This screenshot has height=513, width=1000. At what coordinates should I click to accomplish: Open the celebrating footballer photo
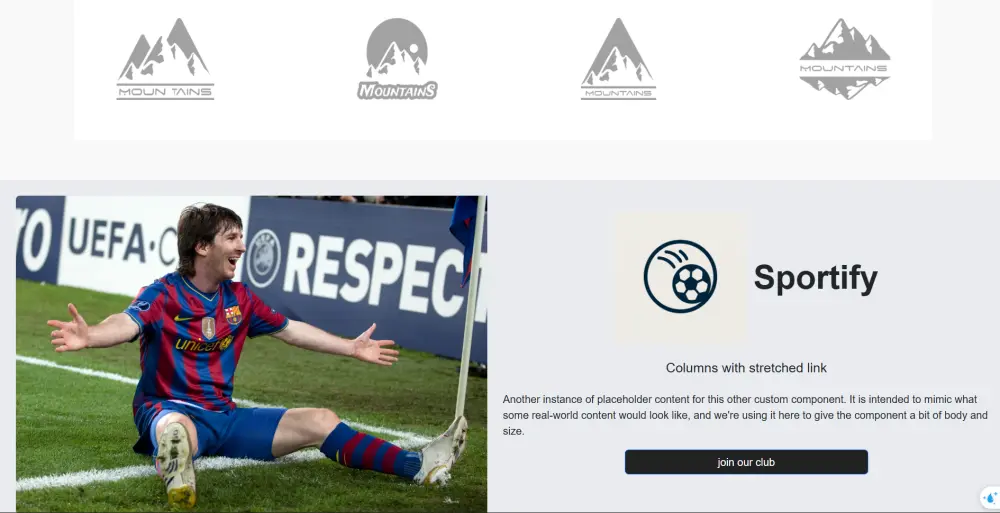(251, 353)
